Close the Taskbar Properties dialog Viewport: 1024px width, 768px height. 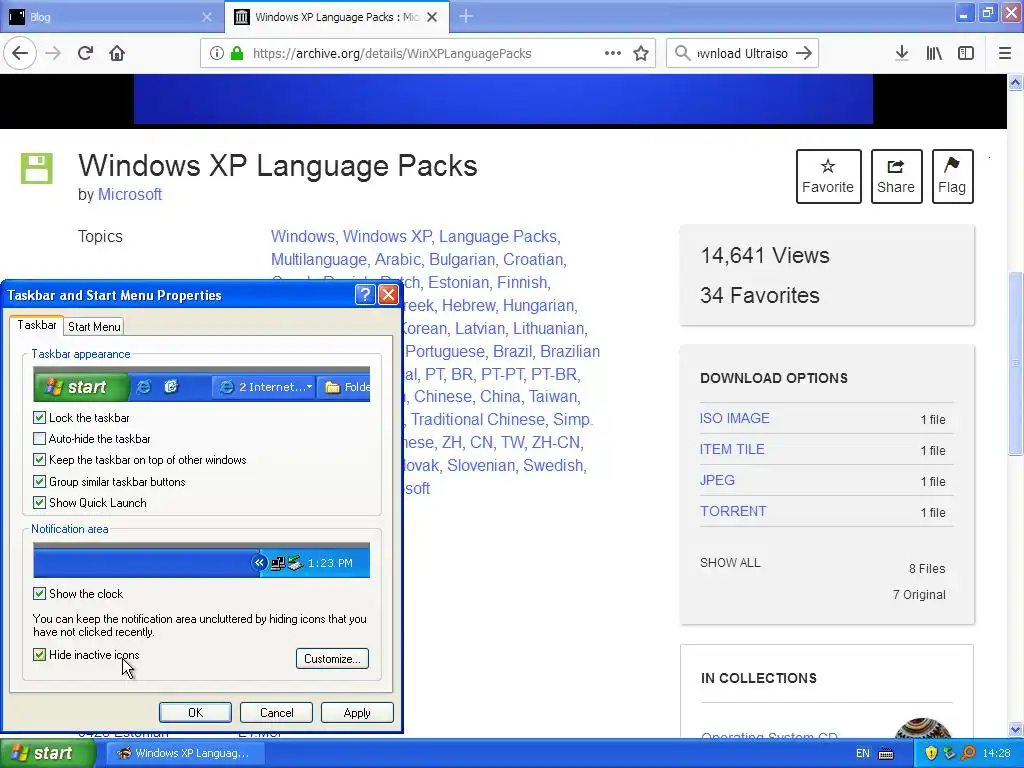coord(389,295)
